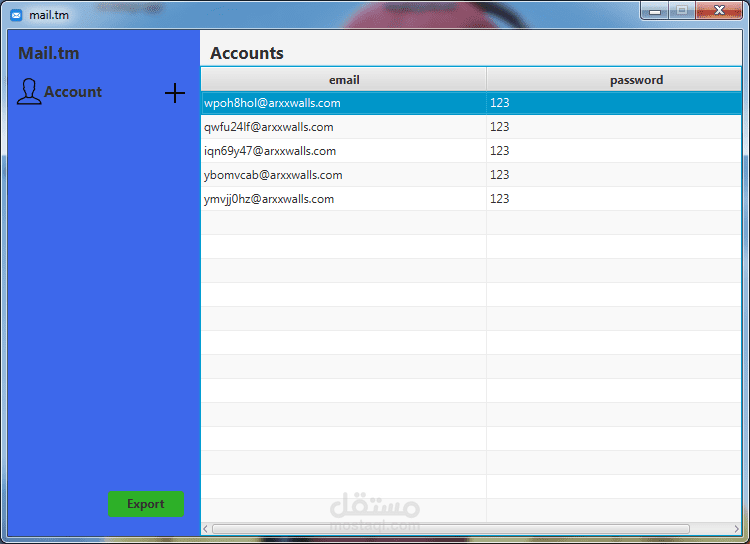
Task: Select qwfu24lf@arxxwalls.com email cell
Action: [x=344, y=127]
